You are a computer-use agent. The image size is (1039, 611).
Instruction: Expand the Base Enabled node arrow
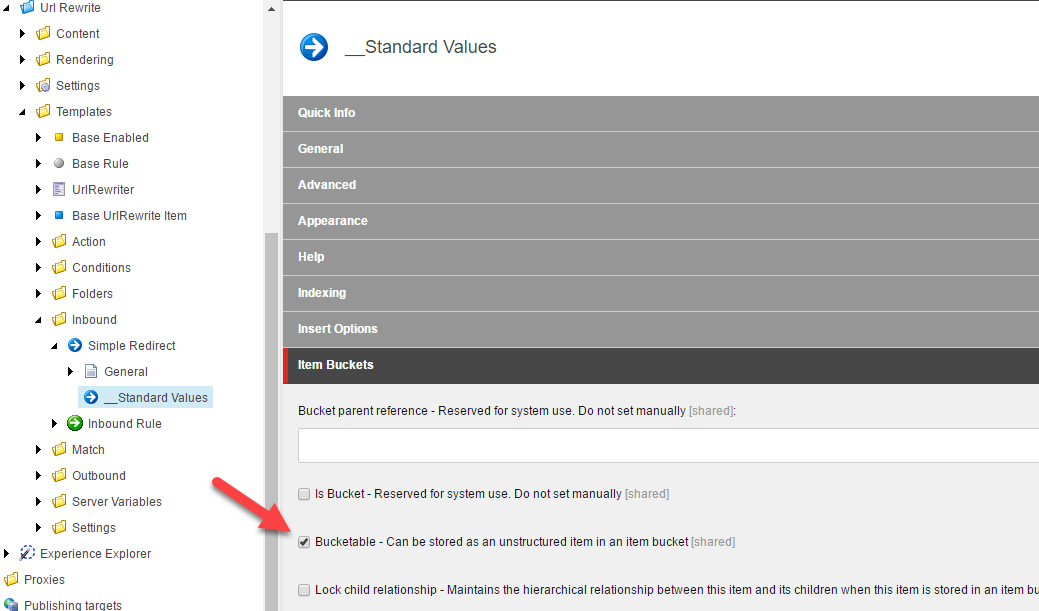coord(38,137)
